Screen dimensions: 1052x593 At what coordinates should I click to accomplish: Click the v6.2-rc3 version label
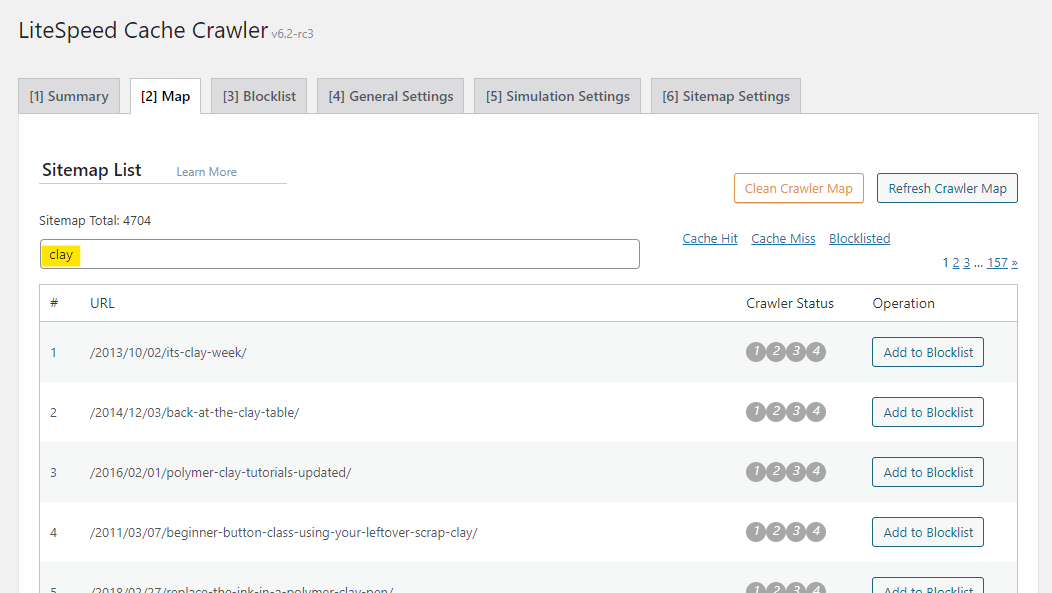click(x=293, y=34)
